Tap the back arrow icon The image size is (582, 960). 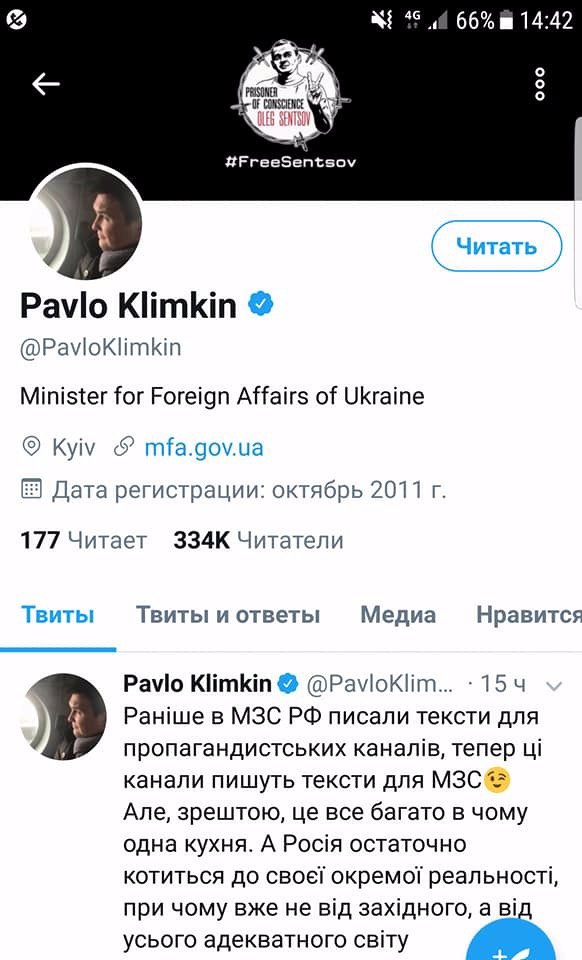(x=47, y=84)
